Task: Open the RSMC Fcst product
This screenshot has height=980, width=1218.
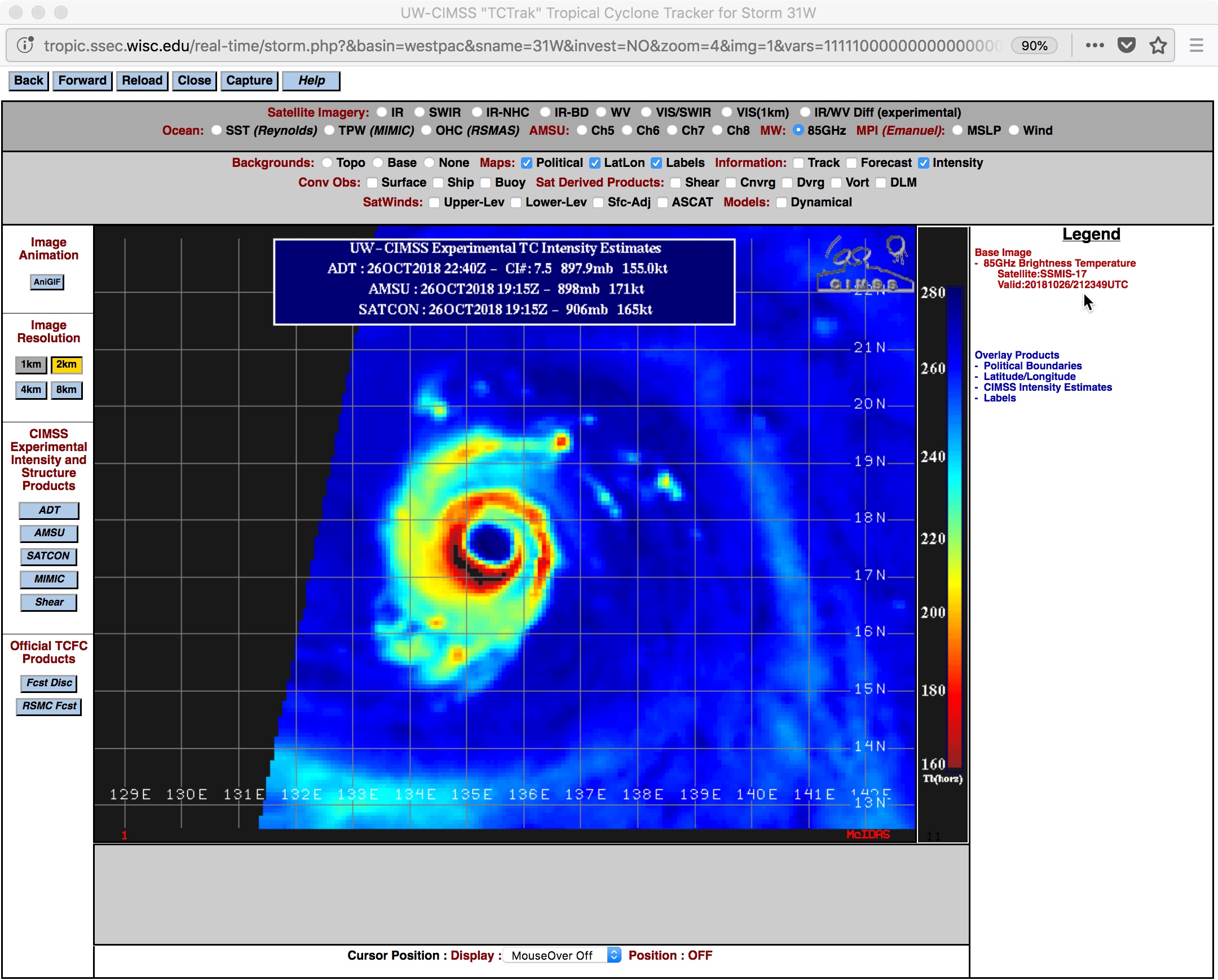Action: point(49,707)
